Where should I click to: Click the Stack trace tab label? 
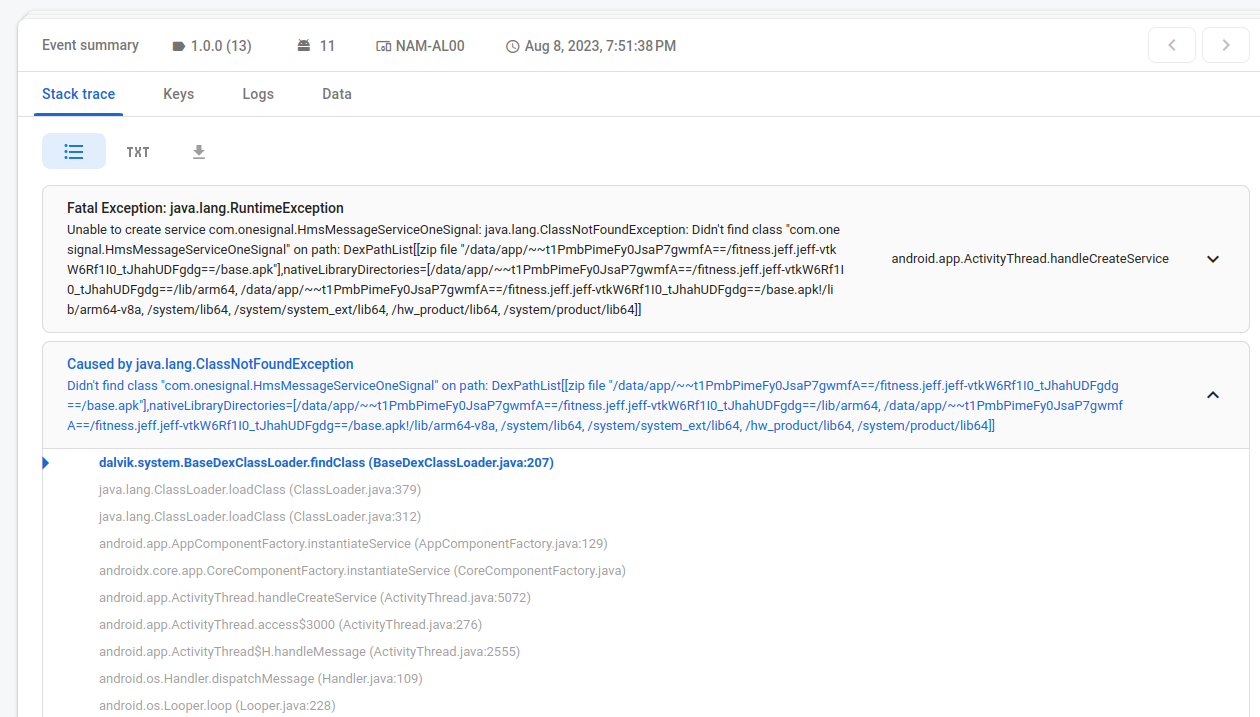click(78, 93)
